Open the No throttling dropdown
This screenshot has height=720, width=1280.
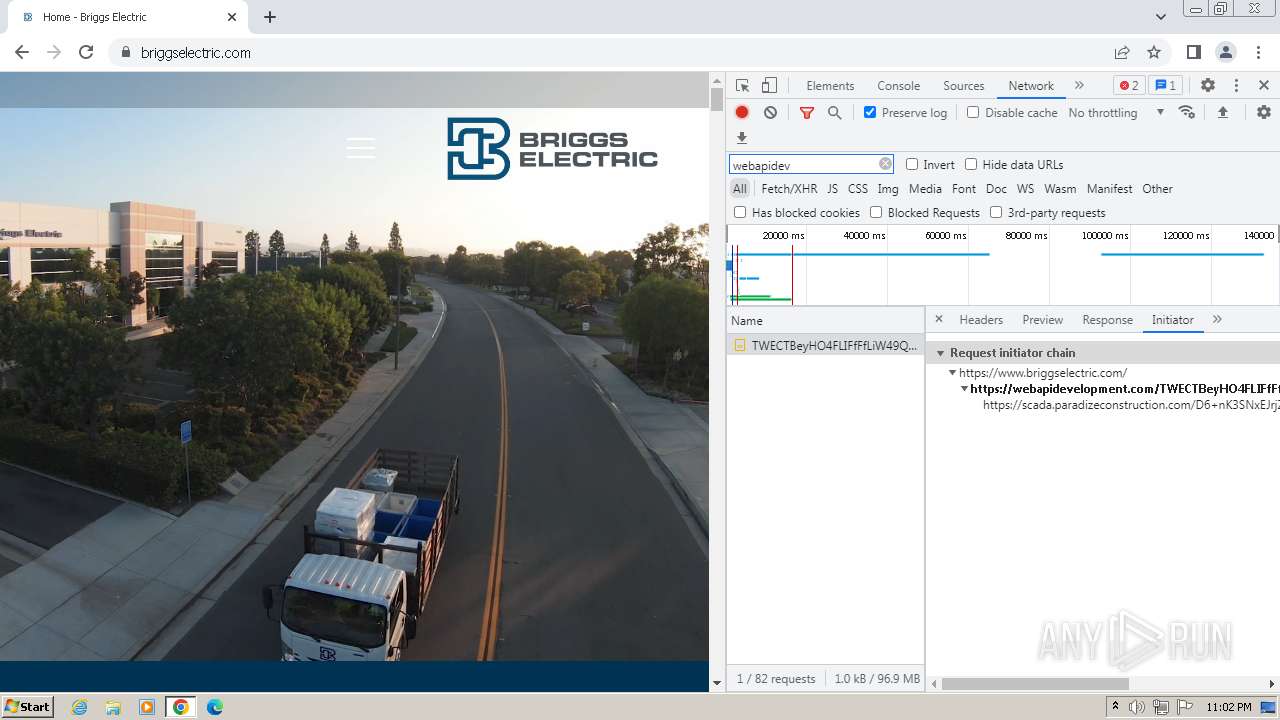(x=1116, y=113)
